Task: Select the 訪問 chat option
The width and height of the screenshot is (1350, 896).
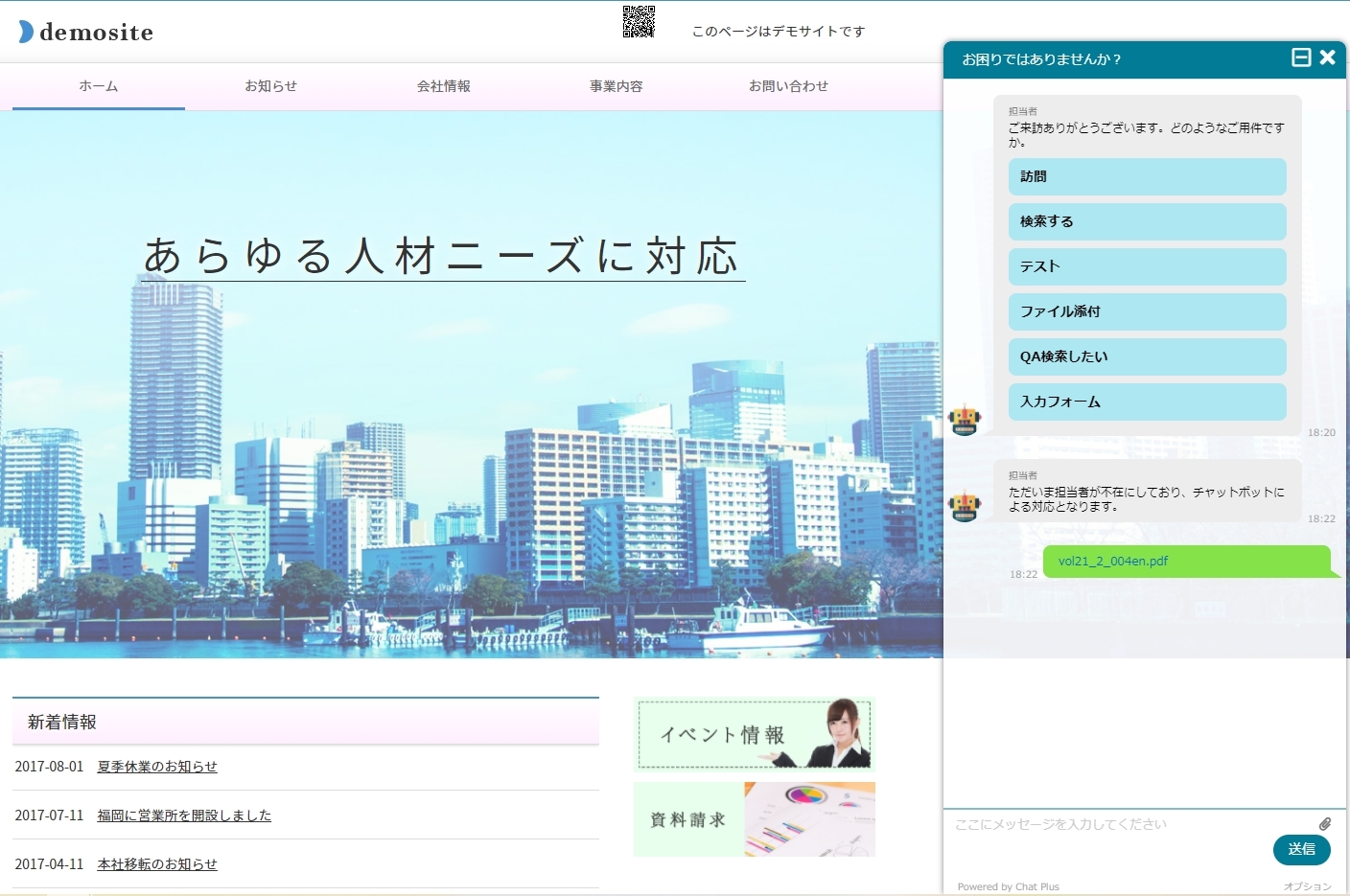Action: [1147, 177]
